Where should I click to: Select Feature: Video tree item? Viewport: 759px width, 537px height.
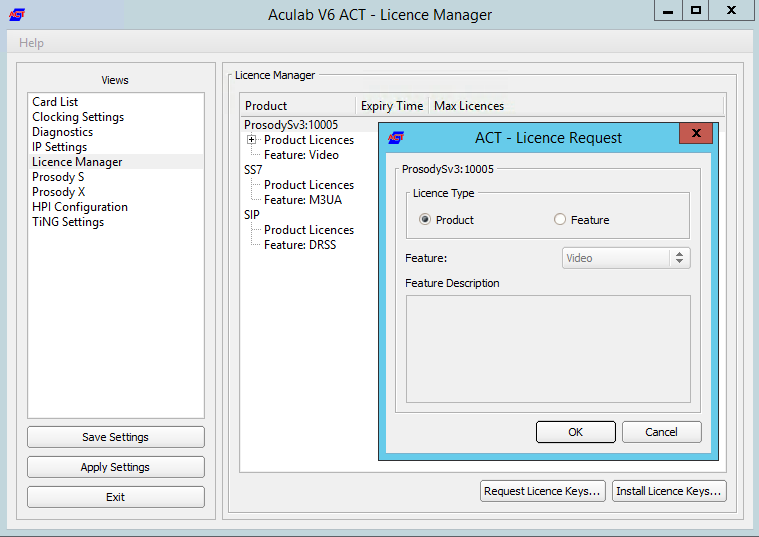point(301,155)
